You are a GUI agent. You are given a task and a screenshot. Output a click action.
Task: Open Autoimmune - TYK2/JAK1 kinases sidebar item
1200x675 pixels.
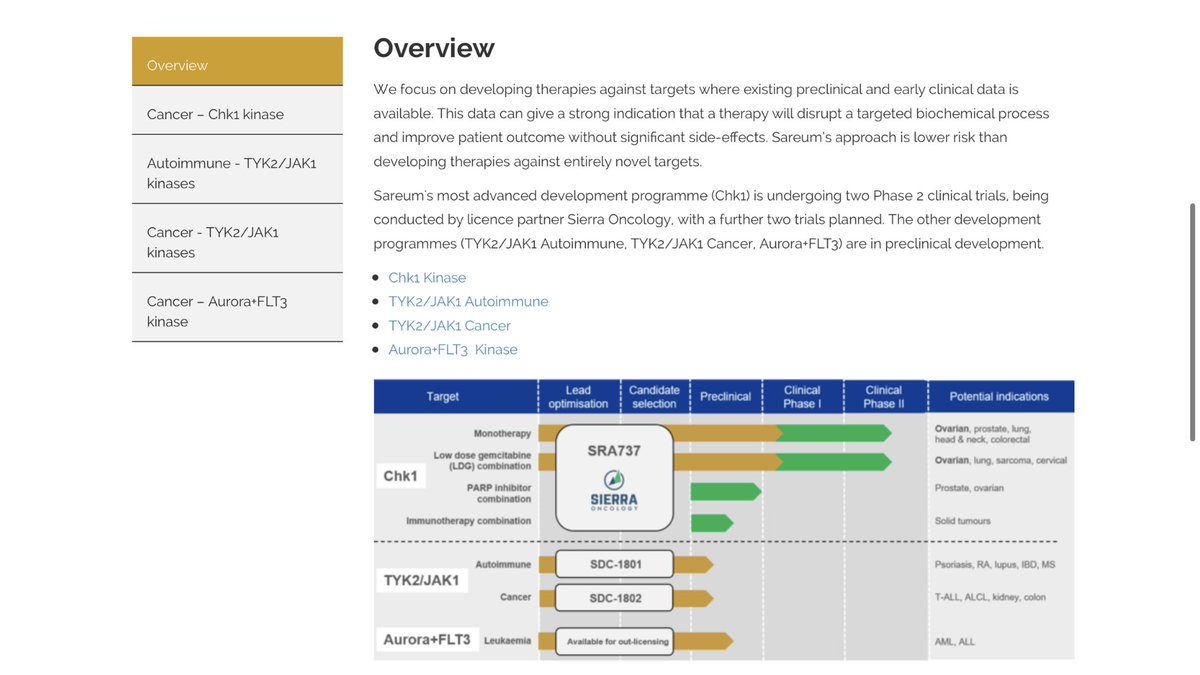237,170
